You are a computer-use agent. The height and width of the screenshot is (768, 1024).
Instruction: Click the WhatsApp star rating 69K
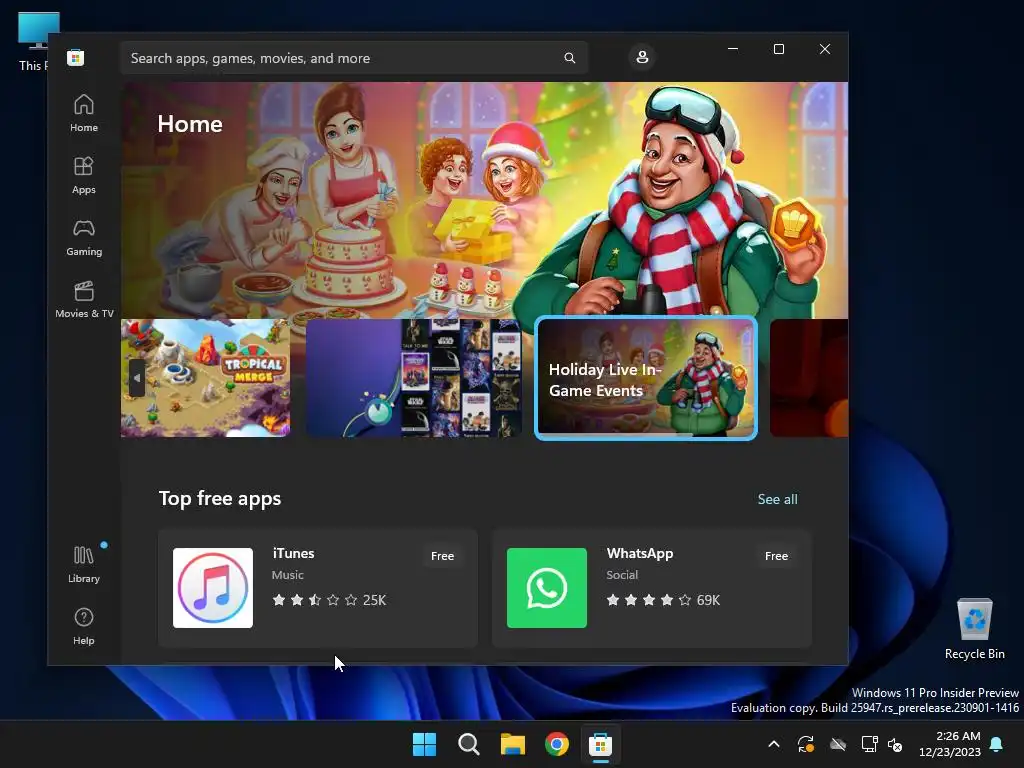(663, 600)
